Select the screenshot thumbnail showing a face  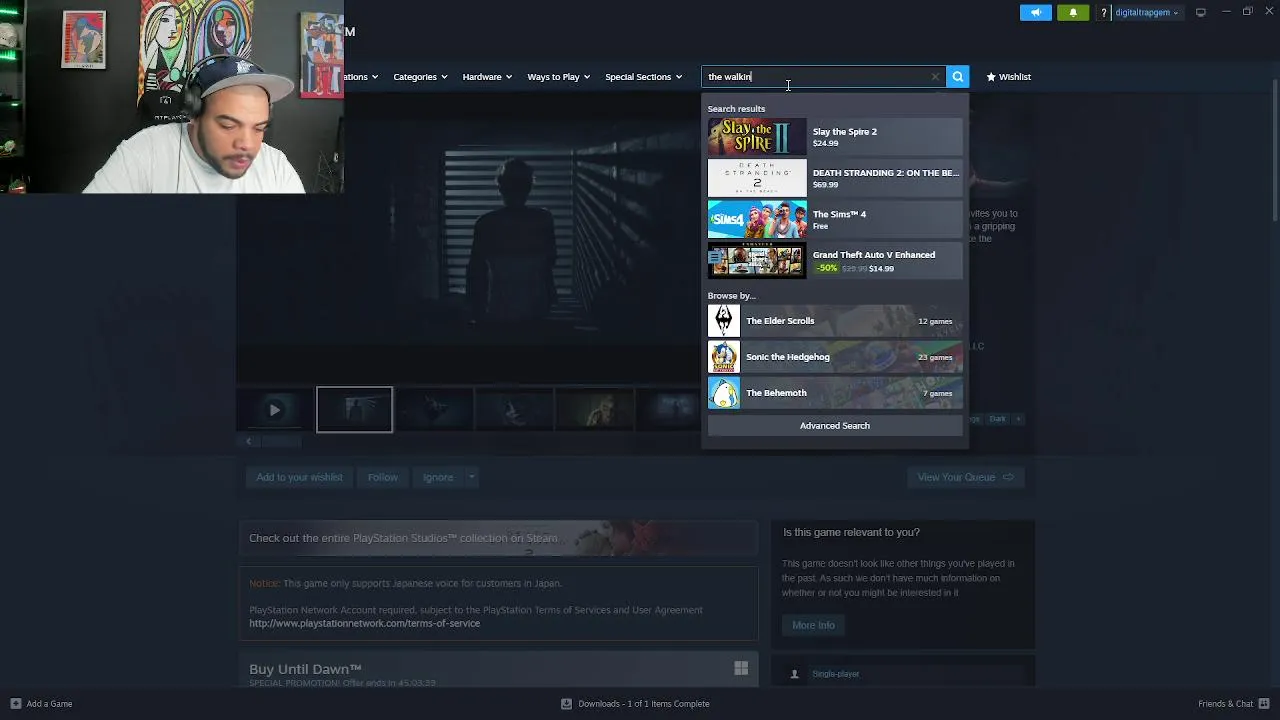[595, 410]
